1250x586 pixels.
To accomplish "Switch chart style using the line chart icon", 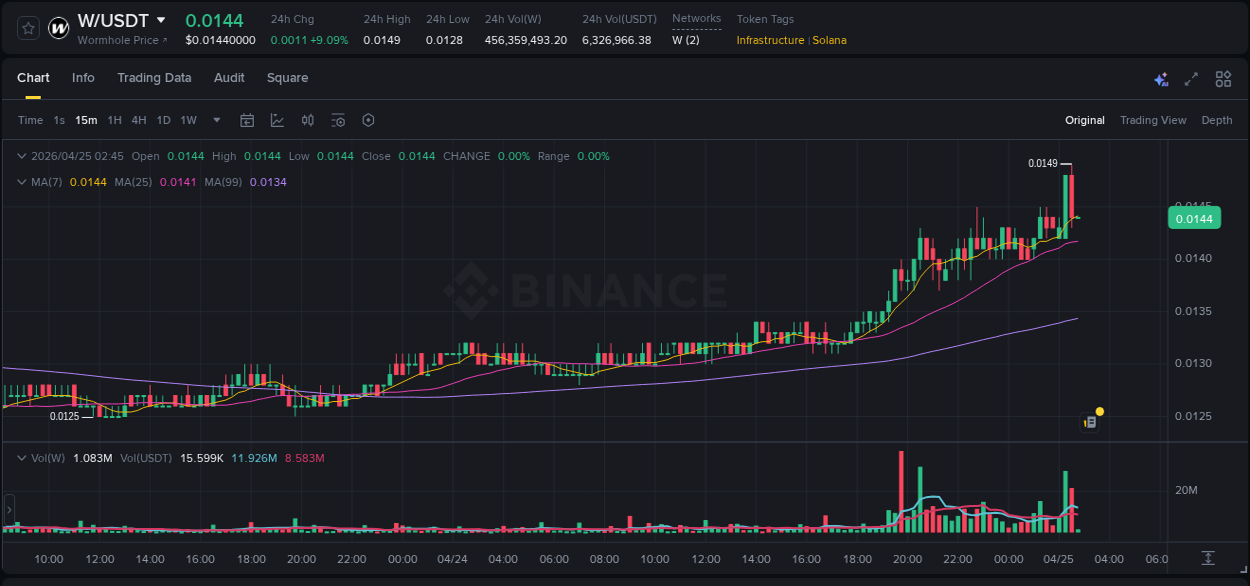I will (x=276, y=119).
